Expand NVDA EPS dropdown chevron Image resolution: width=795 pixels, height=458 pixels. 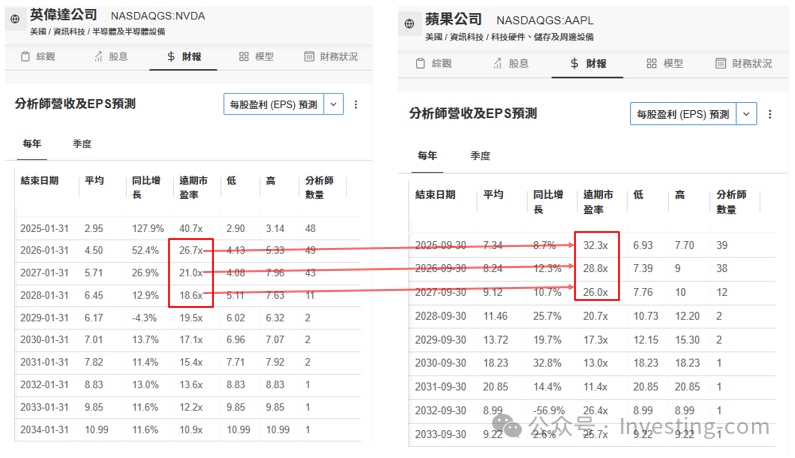pyautogui.click(x=334, y=104)
